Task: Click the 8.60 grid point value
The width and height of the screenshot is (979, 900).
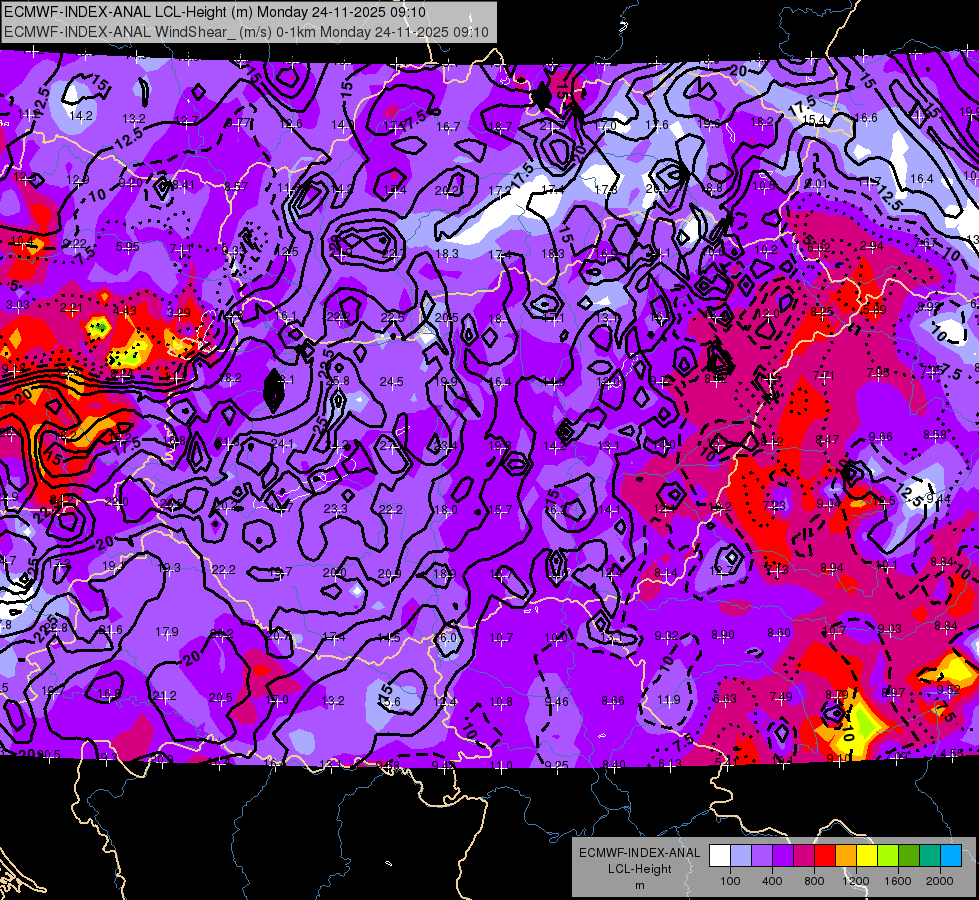Action: tap(779, 633)
